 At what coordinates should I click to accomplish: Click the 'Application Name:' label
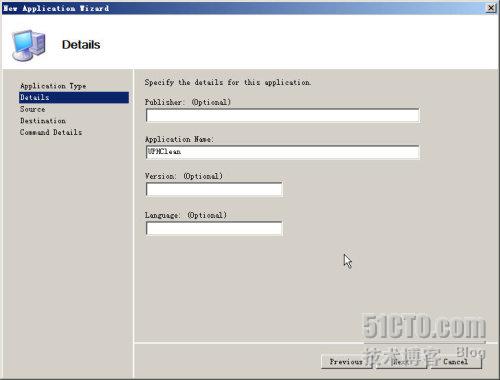[x=179, y=139]
